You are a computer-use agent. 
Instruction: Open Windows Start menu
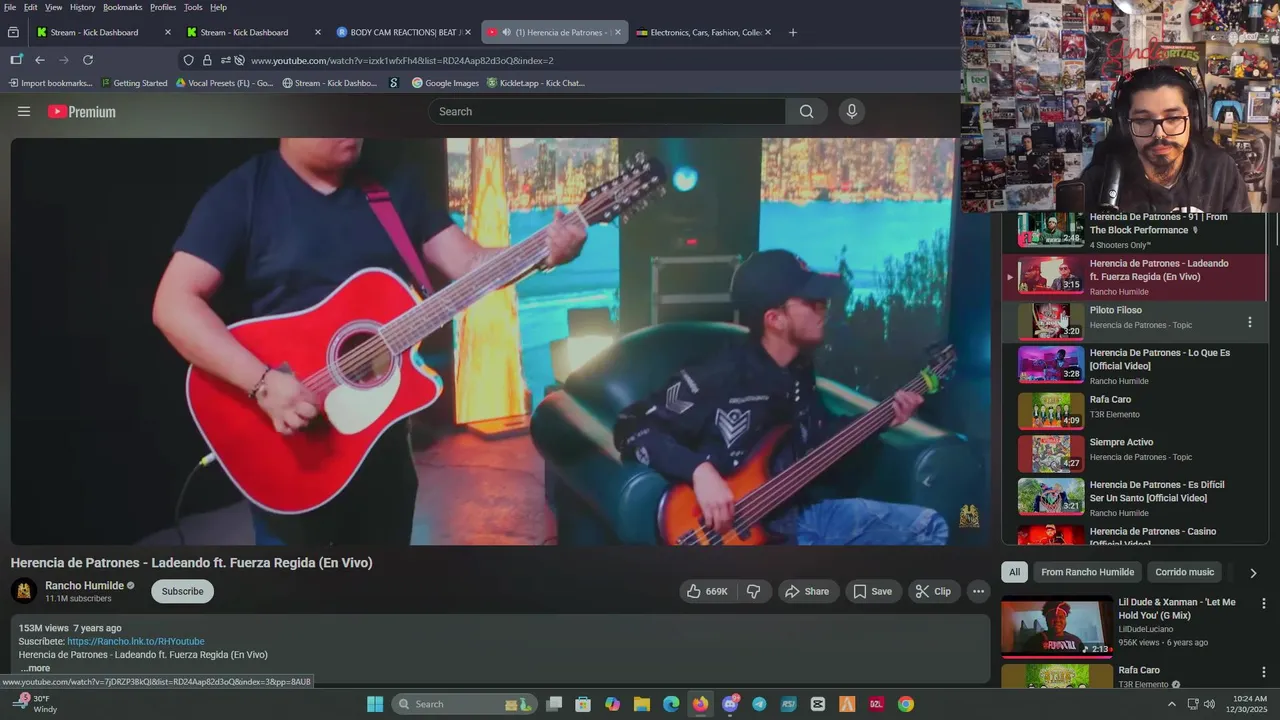375,704
